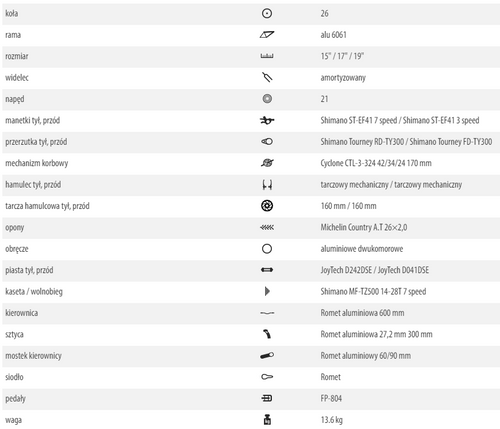Click the saddle icon beside siodło
Screen dimensions: 500x429
[267, 377]
